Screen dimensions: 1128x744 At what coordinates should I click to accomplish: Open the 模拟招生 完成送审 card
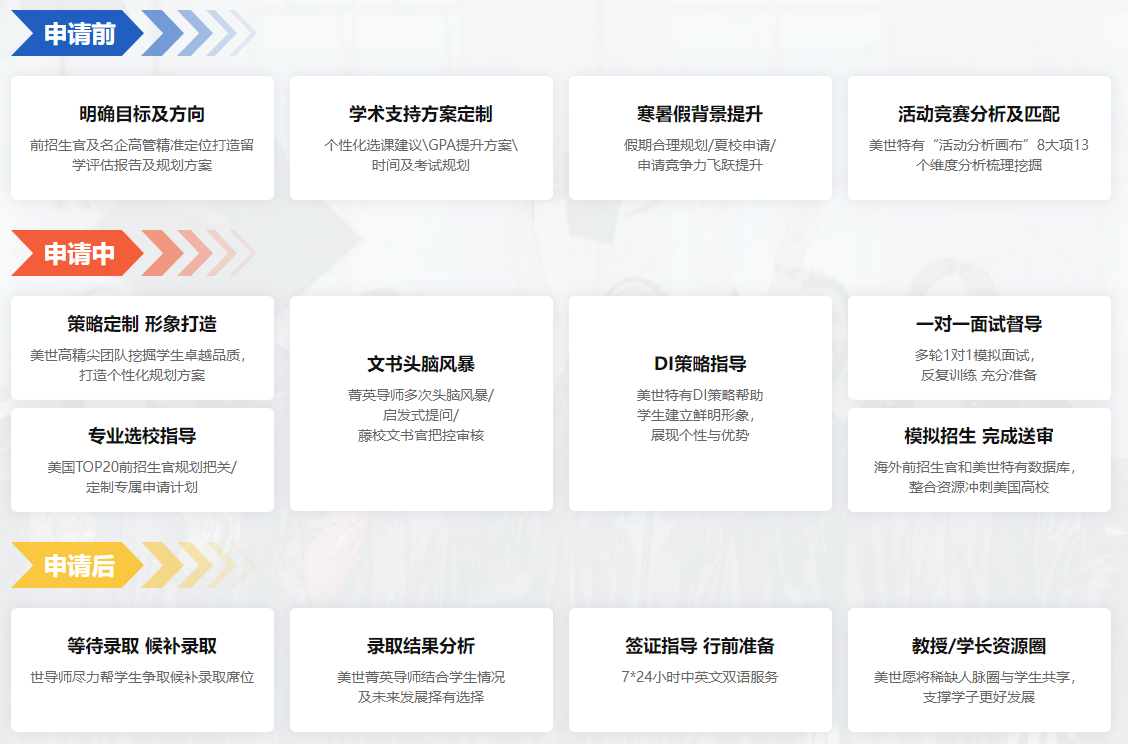pos(979,460)
